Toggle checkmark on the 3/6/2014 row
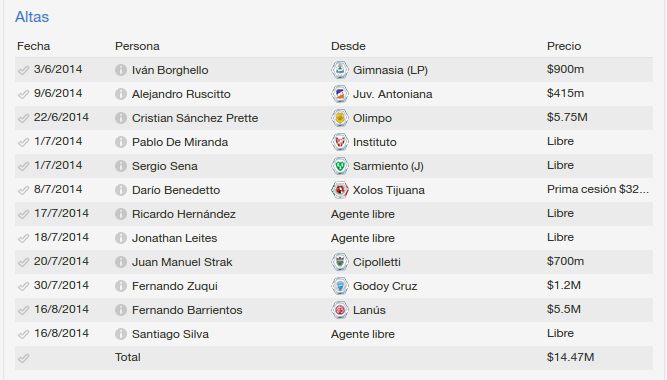Screen dimensions: 667x380 point(23,70)
